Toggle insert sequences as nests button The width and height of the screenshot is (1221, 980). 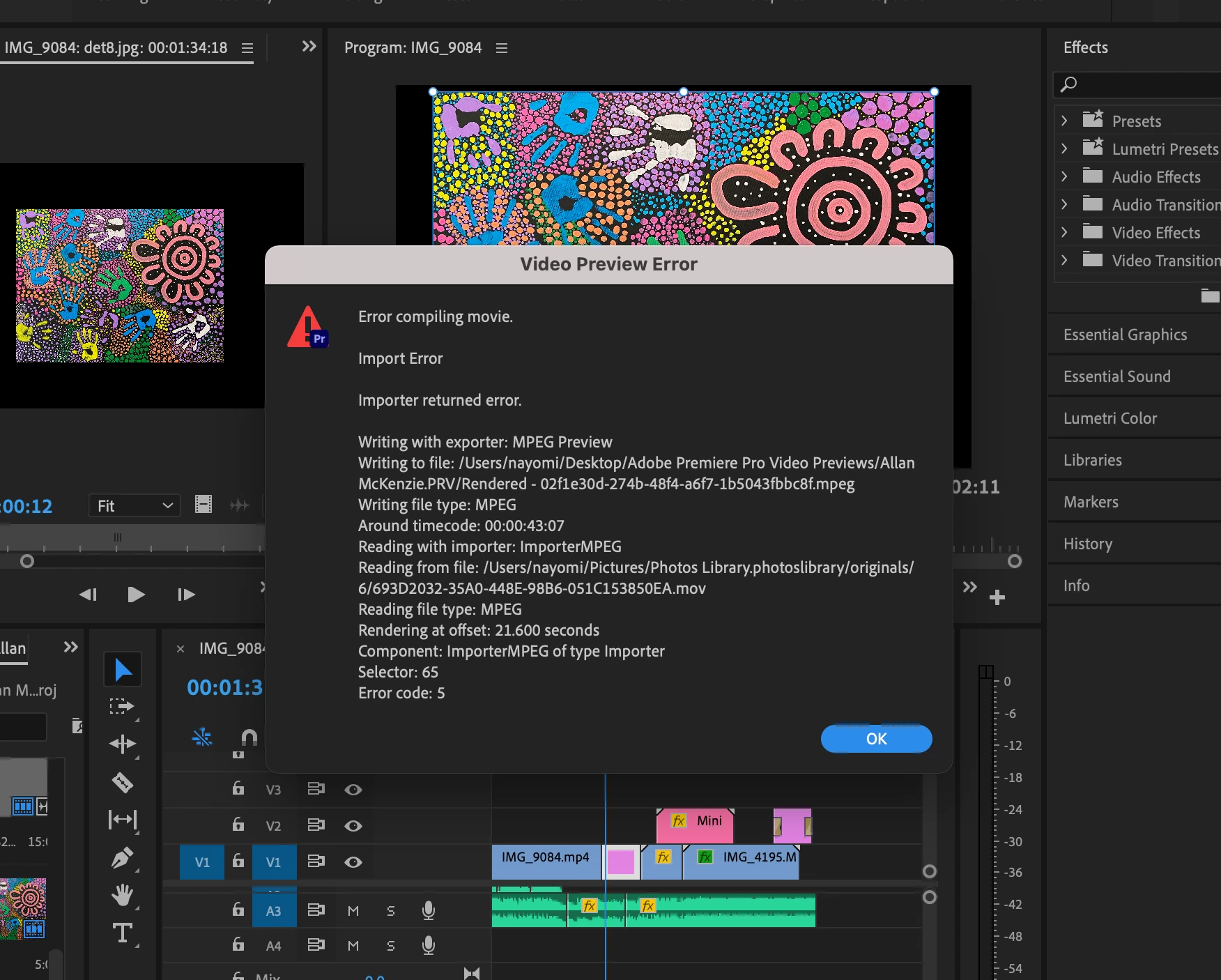(x=202, y=737)
